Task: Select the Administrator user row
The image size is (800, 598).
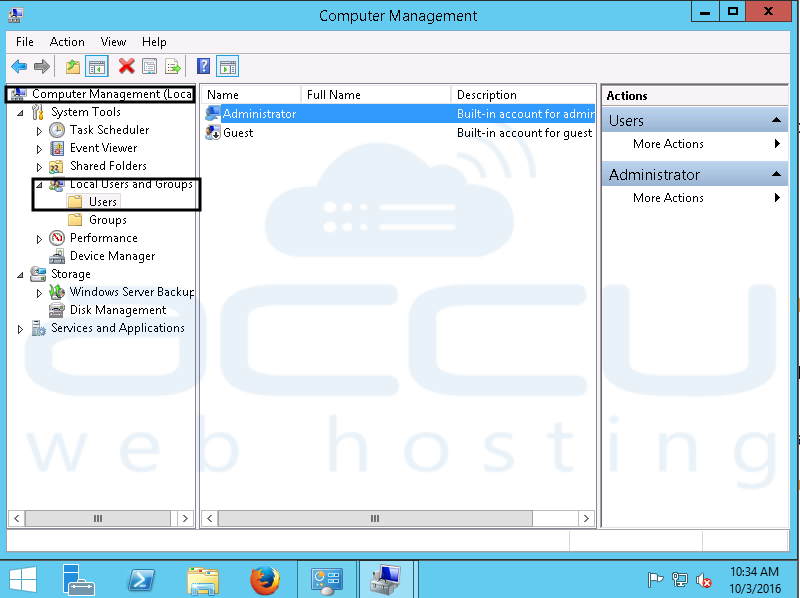Action: coord(399,113)
